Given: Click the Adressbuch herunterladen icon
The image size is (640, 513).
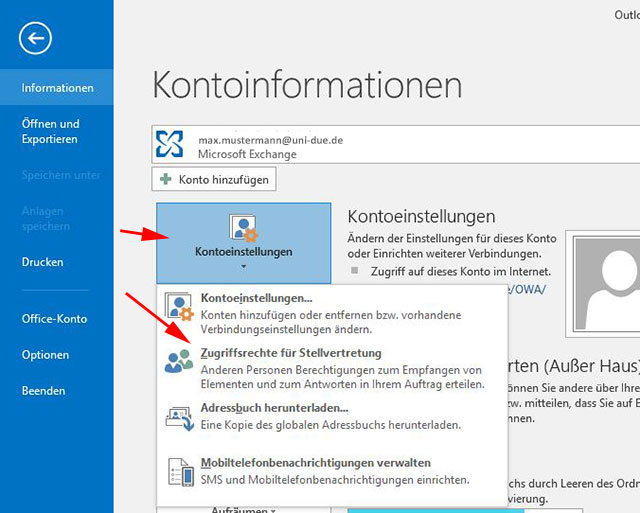Looking at the screenshot, I should (x=179, y=416).
